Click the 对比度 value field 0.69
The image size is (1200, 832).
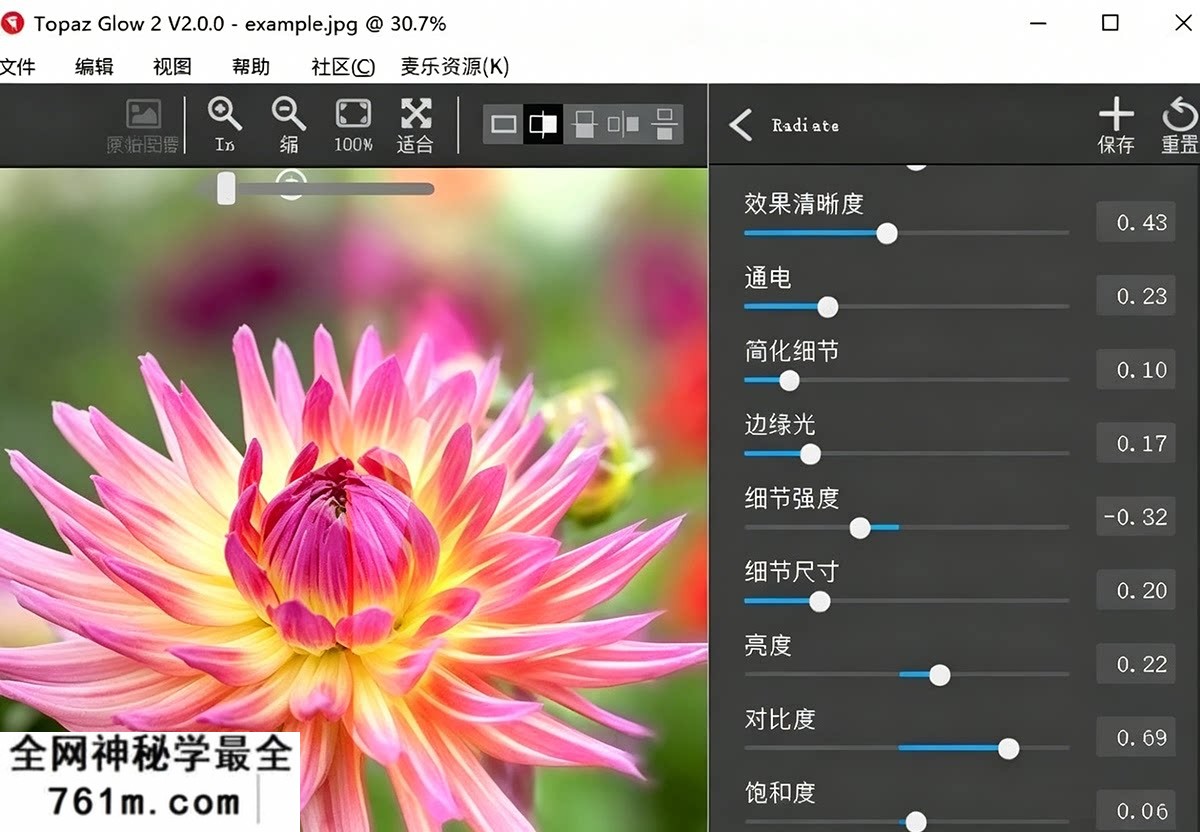coord(1135,737)
